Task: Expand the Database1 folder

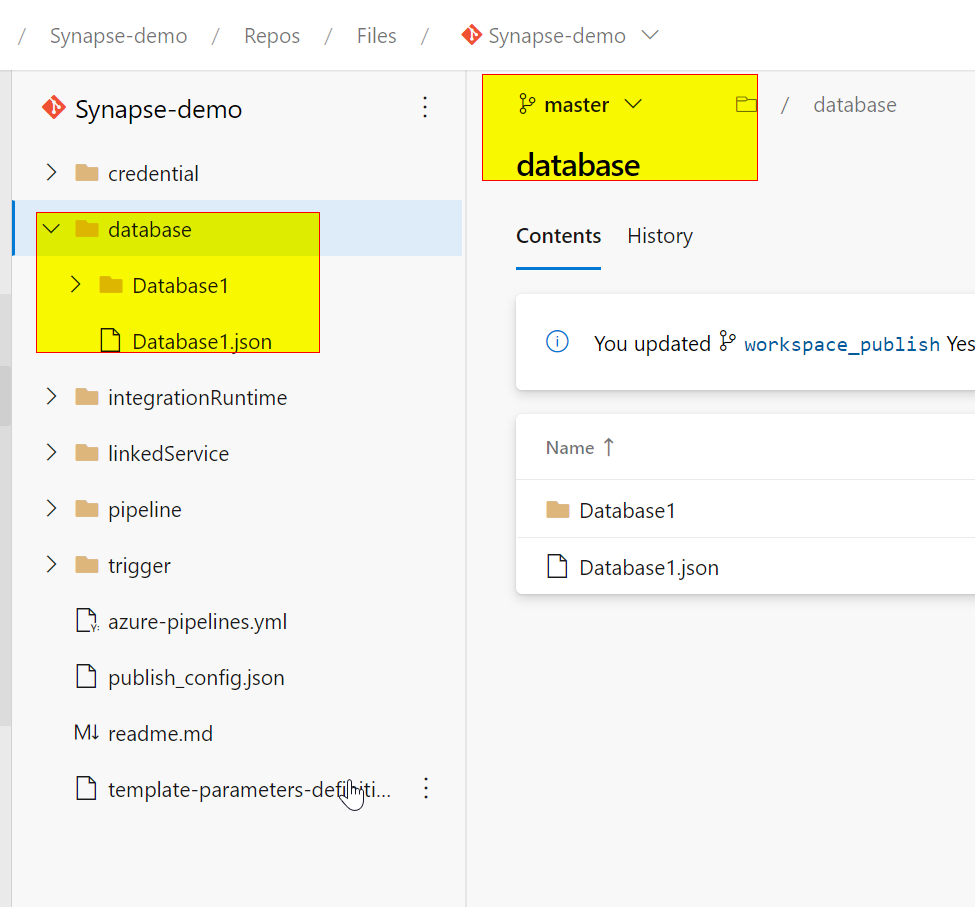Action: (75, 285)
